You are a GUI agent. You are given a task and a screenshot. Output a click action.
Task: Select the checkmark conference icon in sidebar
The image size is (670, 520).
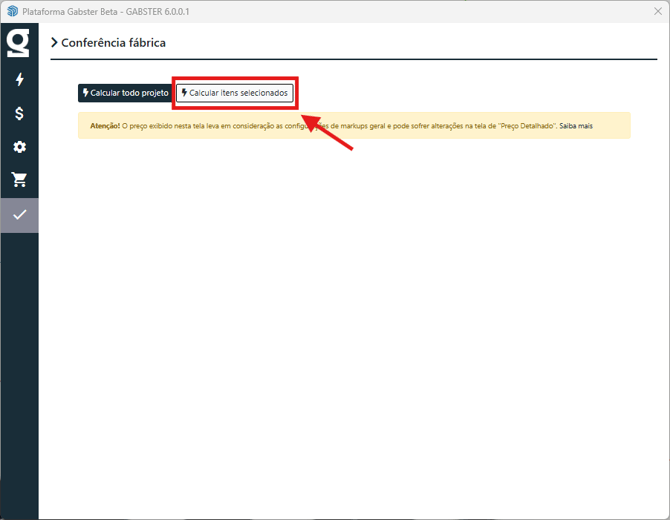tap(19, 214)
